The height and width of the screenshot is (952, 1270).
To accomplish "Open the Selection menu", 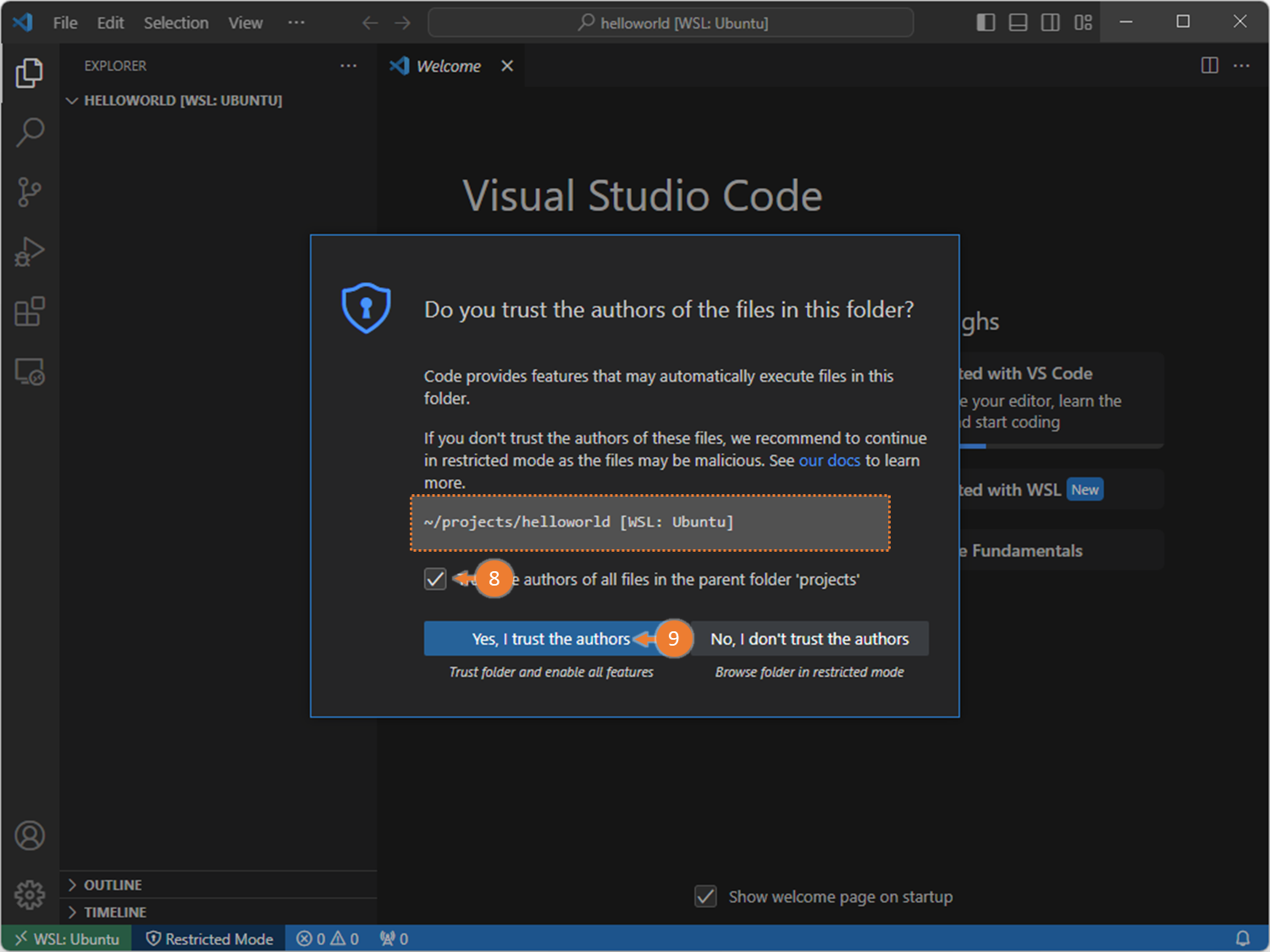I will (x=176, y=23).
